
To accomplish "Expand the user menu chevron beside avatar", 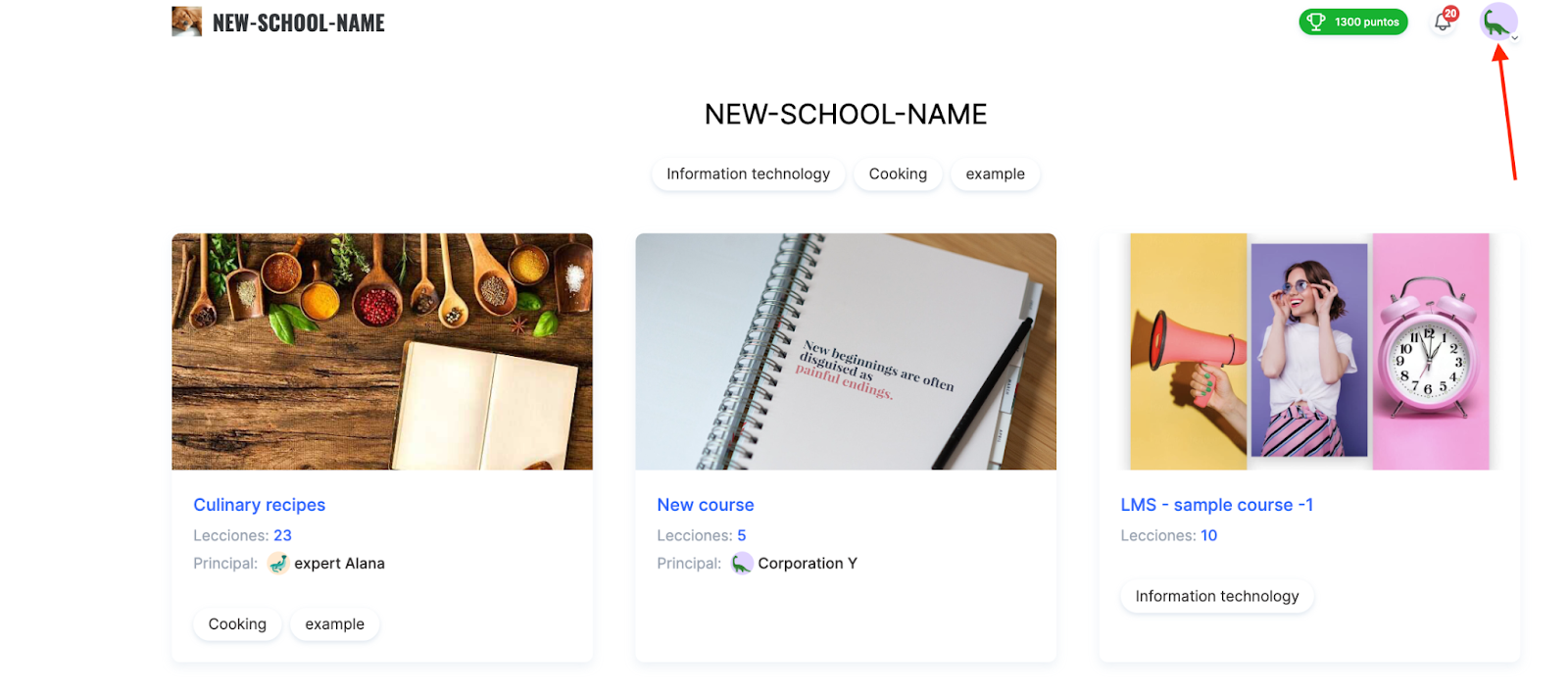I will click(x=1515, y=38).
